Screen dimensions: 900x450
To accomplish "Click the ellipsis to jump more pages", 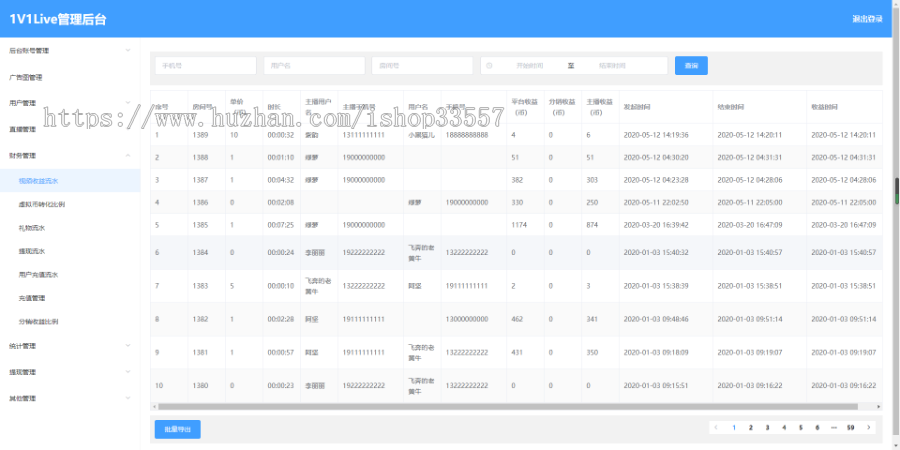I will click(x=833, y=427).
